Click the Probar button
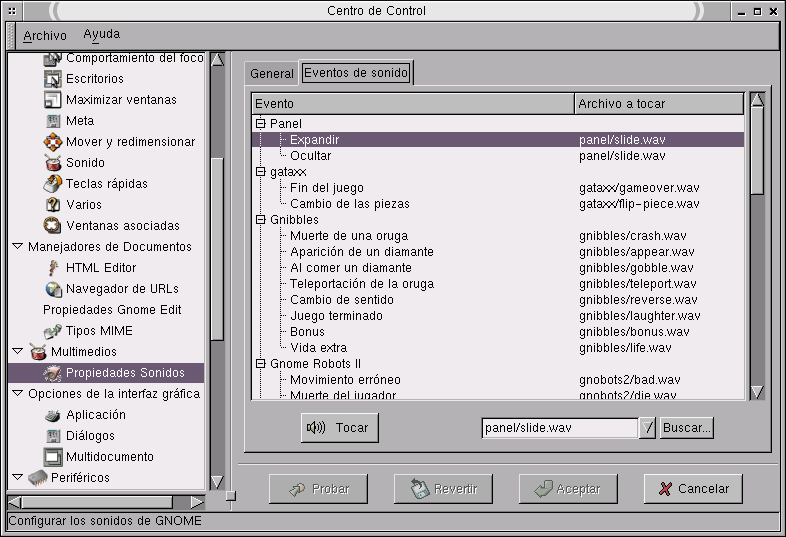 click(x=318, y=489)
